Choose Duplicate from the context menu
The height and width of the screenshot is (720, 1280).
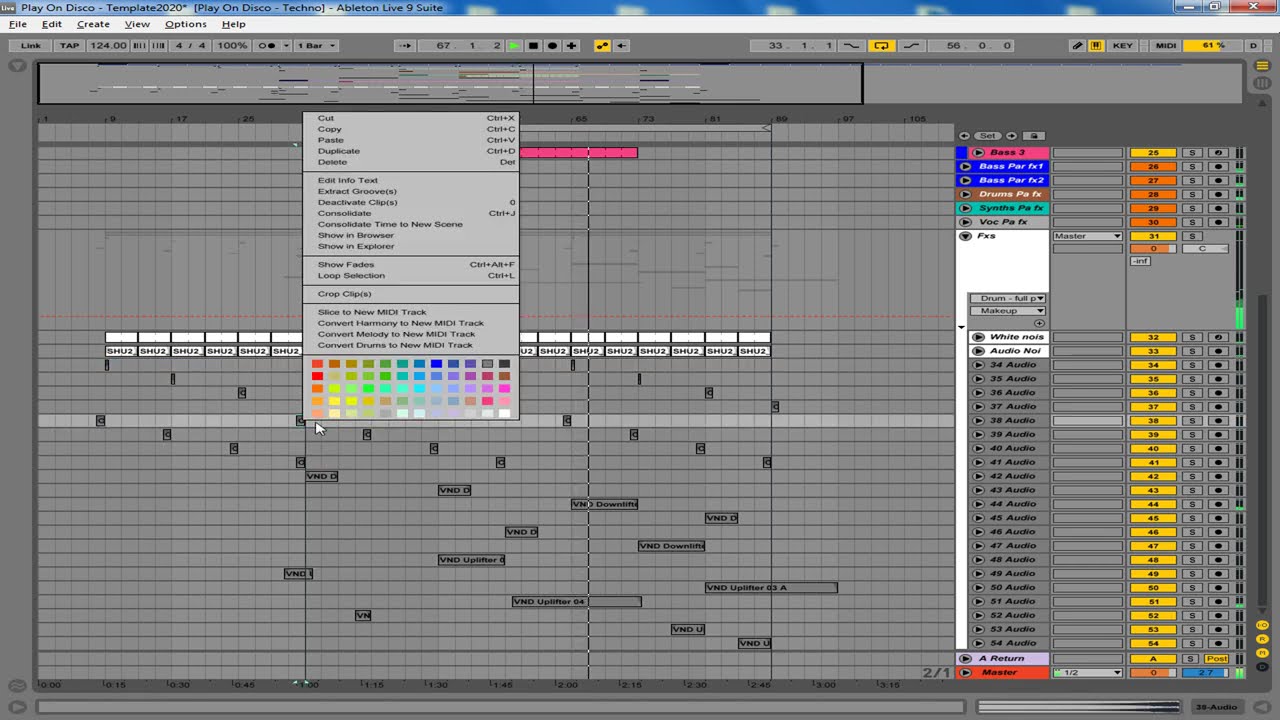pos(410,151)
